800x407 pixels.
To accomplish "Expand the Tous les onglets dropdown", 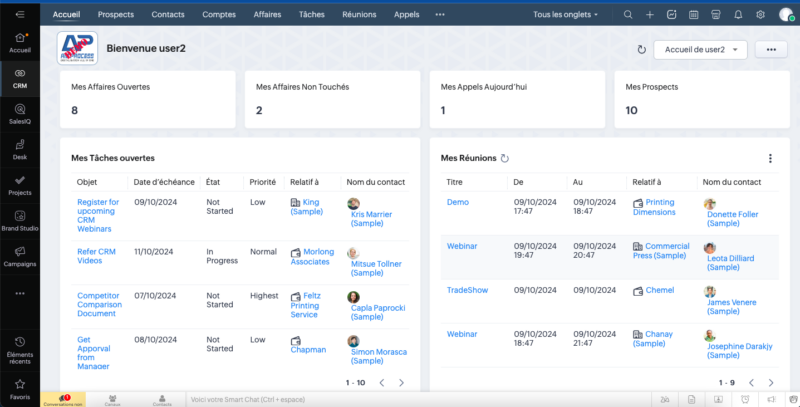I will 566,15.
